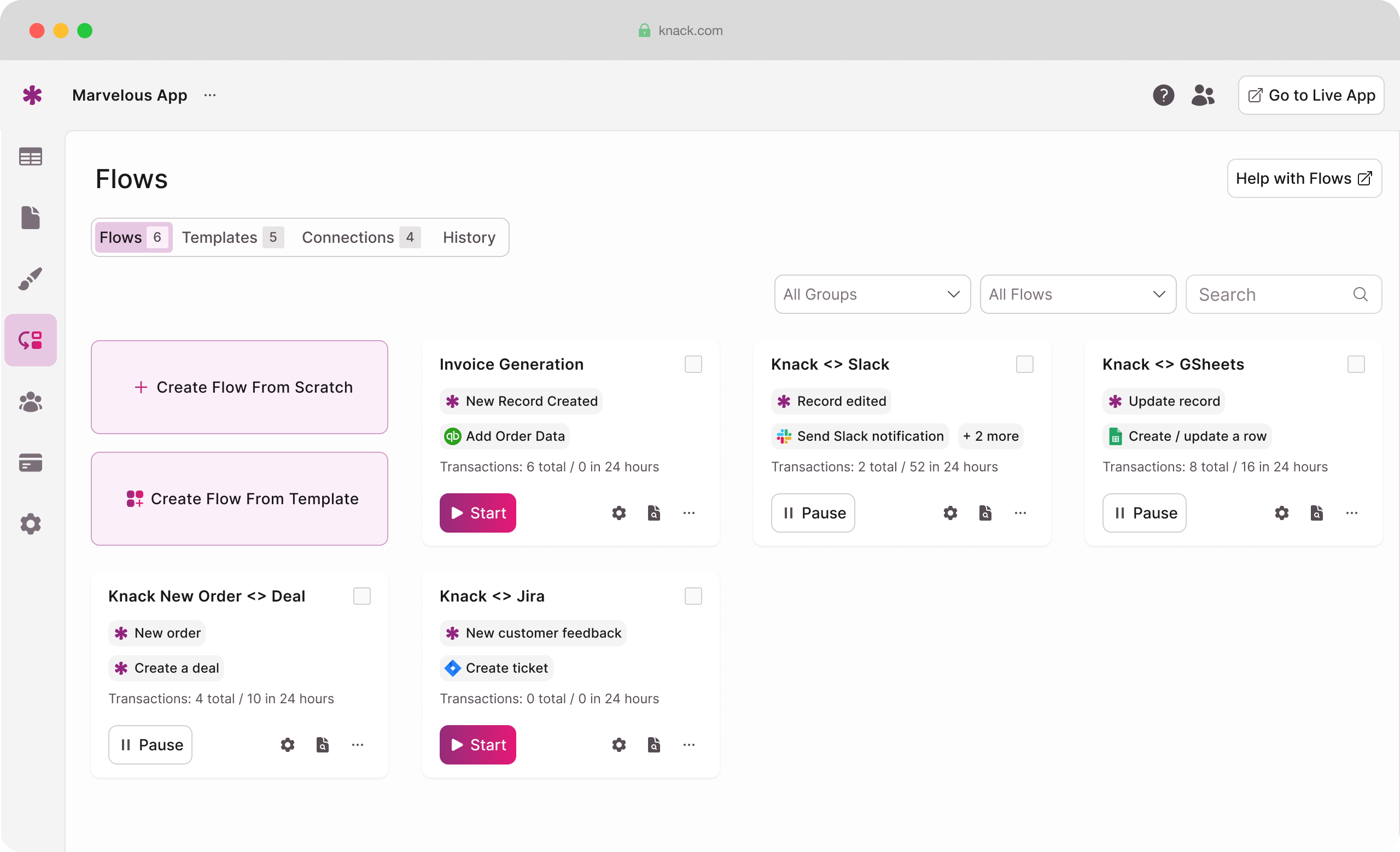
Task: Start the Invoice Generation flow
Action: 477,513
